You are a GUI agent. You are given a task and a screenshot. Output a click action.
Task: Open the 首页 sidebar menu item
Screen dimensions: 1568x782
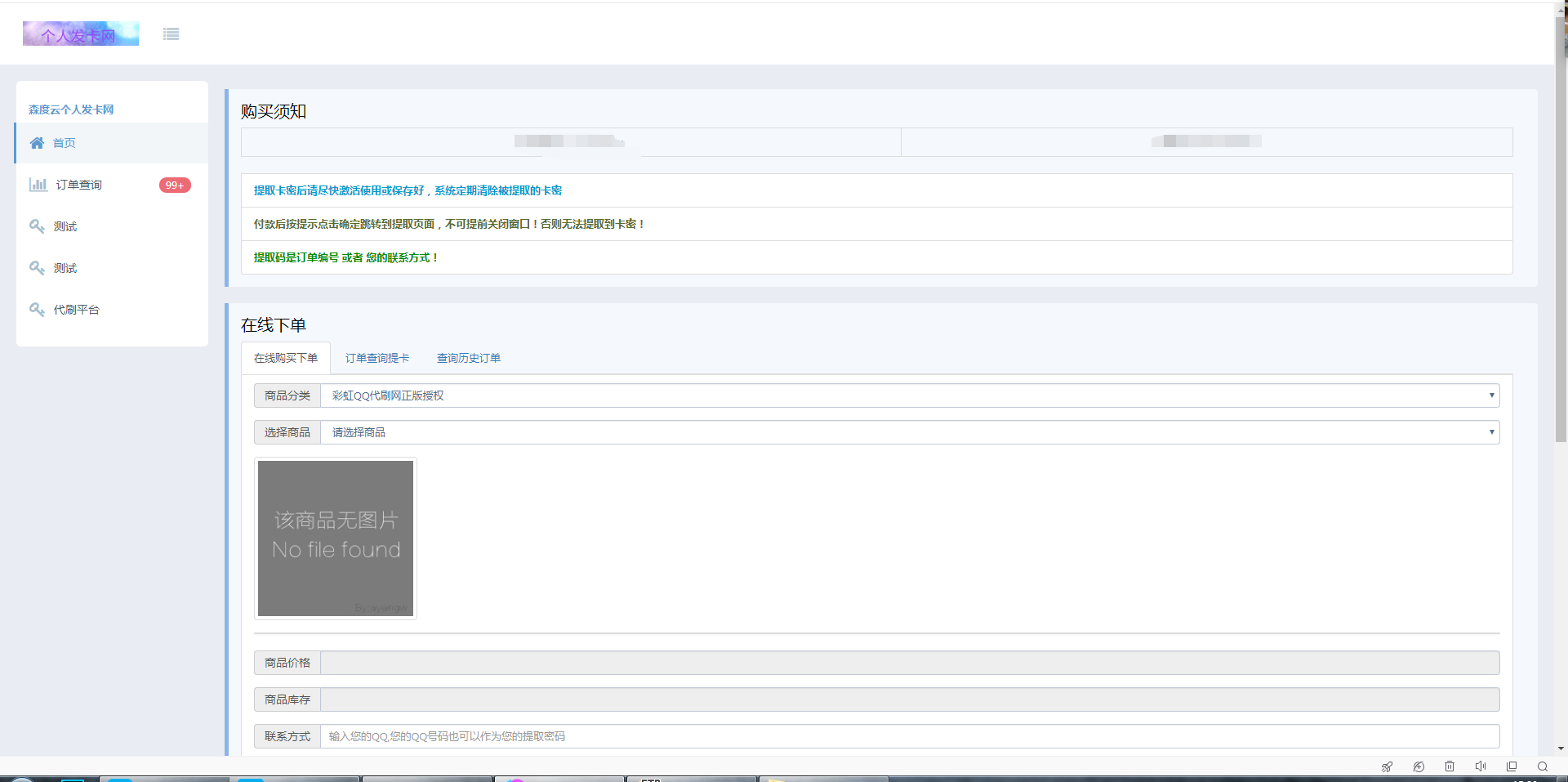[112, 143]
